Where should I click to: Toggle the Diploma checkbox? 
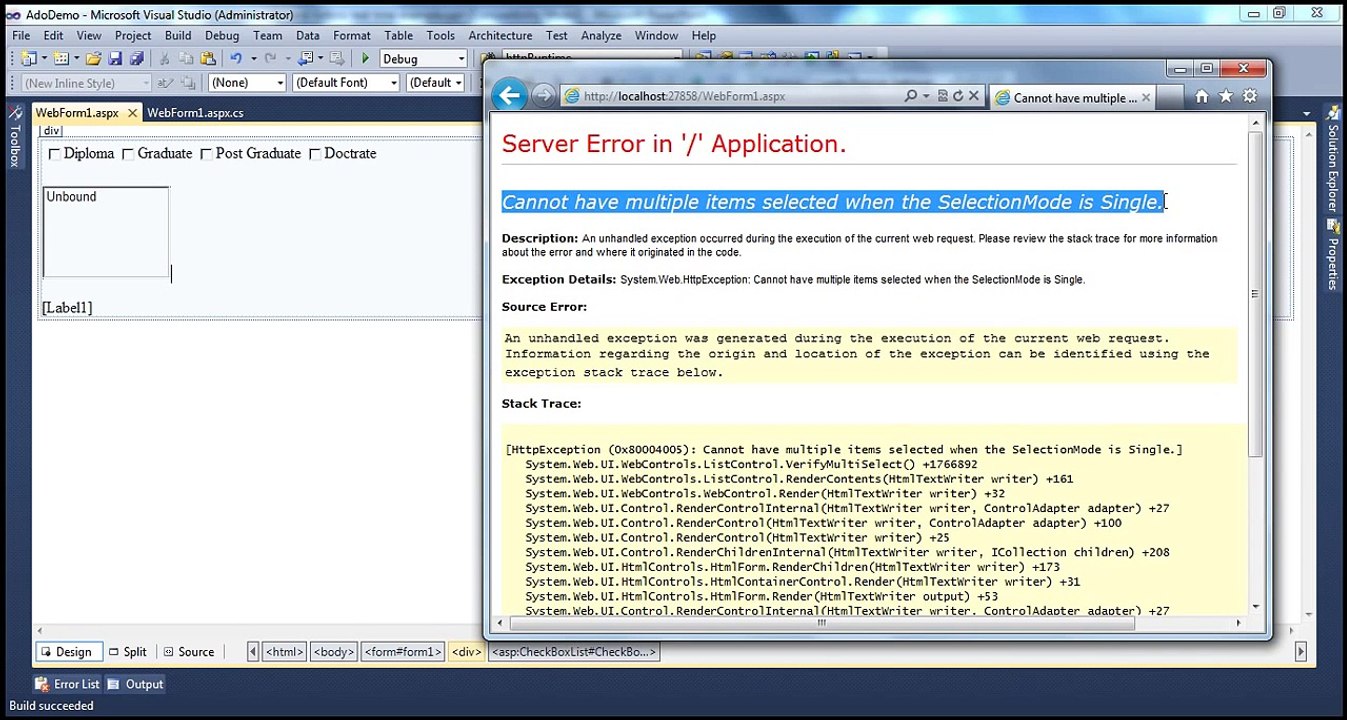coord(55,154)
